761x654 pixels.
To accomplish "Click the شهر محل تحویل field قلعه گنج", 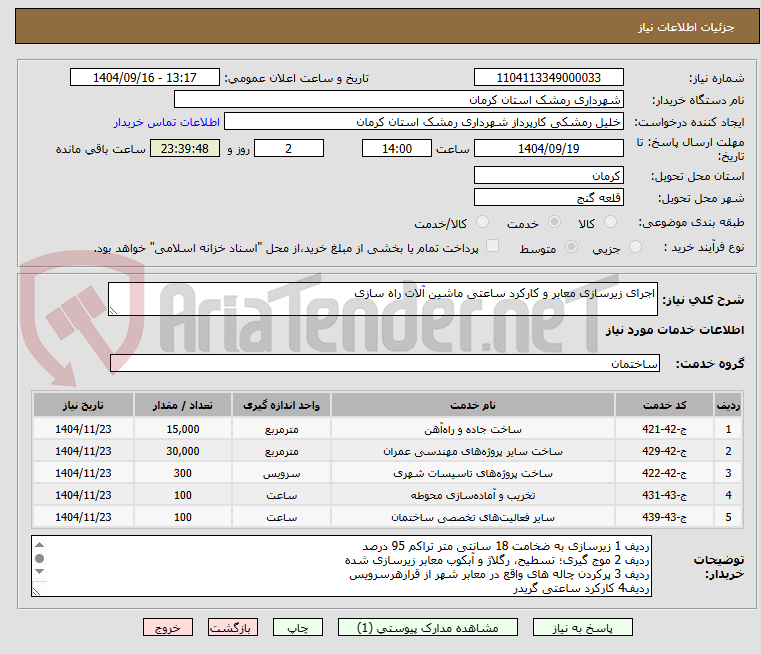I will tap(548, 197).
